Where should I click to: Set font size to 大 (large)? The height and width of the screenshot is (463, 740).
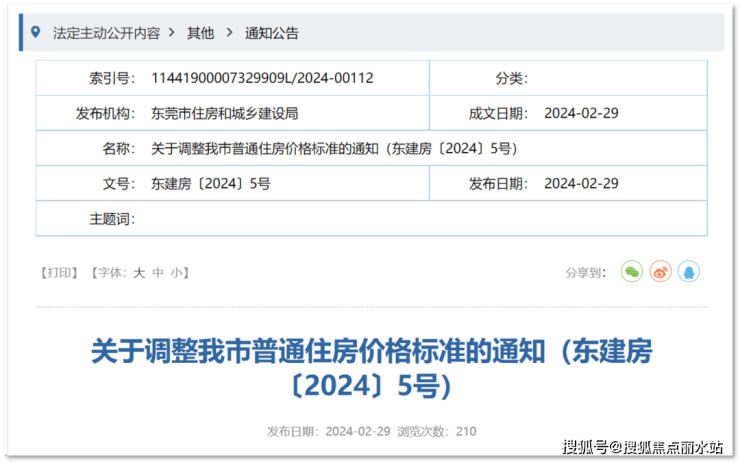click(x=140, y=272)
